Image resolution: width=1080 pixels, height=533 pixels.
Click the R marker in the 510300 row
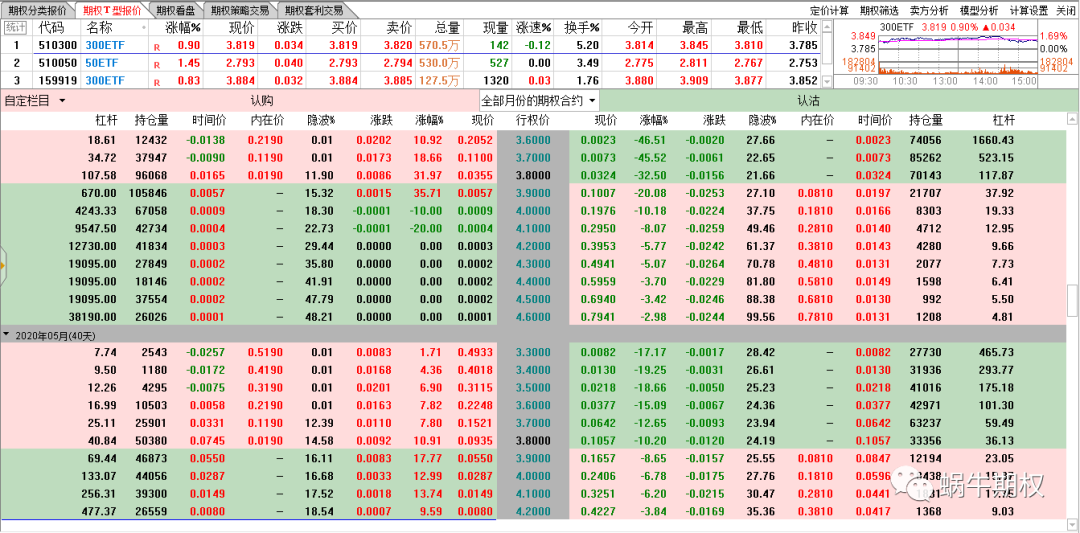coord(157,46)
